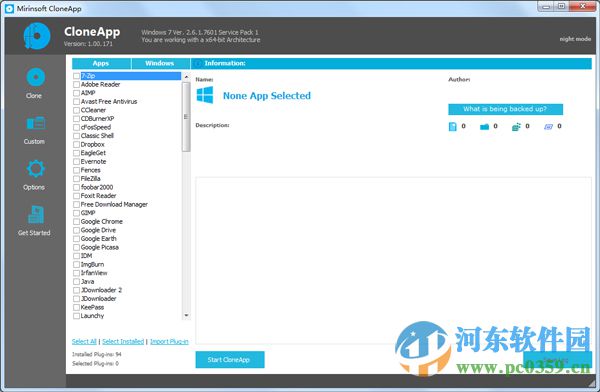The width and height of the screenshot is (600, 392).
Task: Click the folders count icon
Action: pyautogui.click(x=484, y=126)
